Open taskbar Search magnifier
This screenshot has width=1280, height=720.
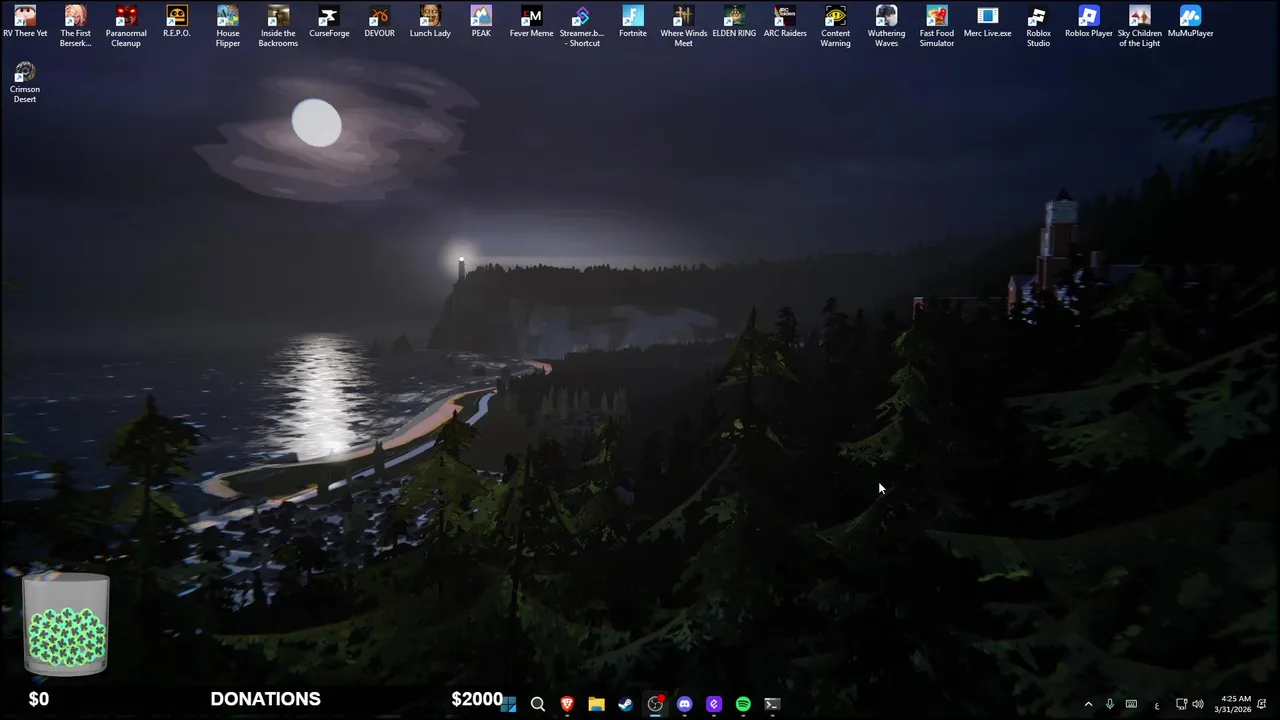[x=537, y=704]
